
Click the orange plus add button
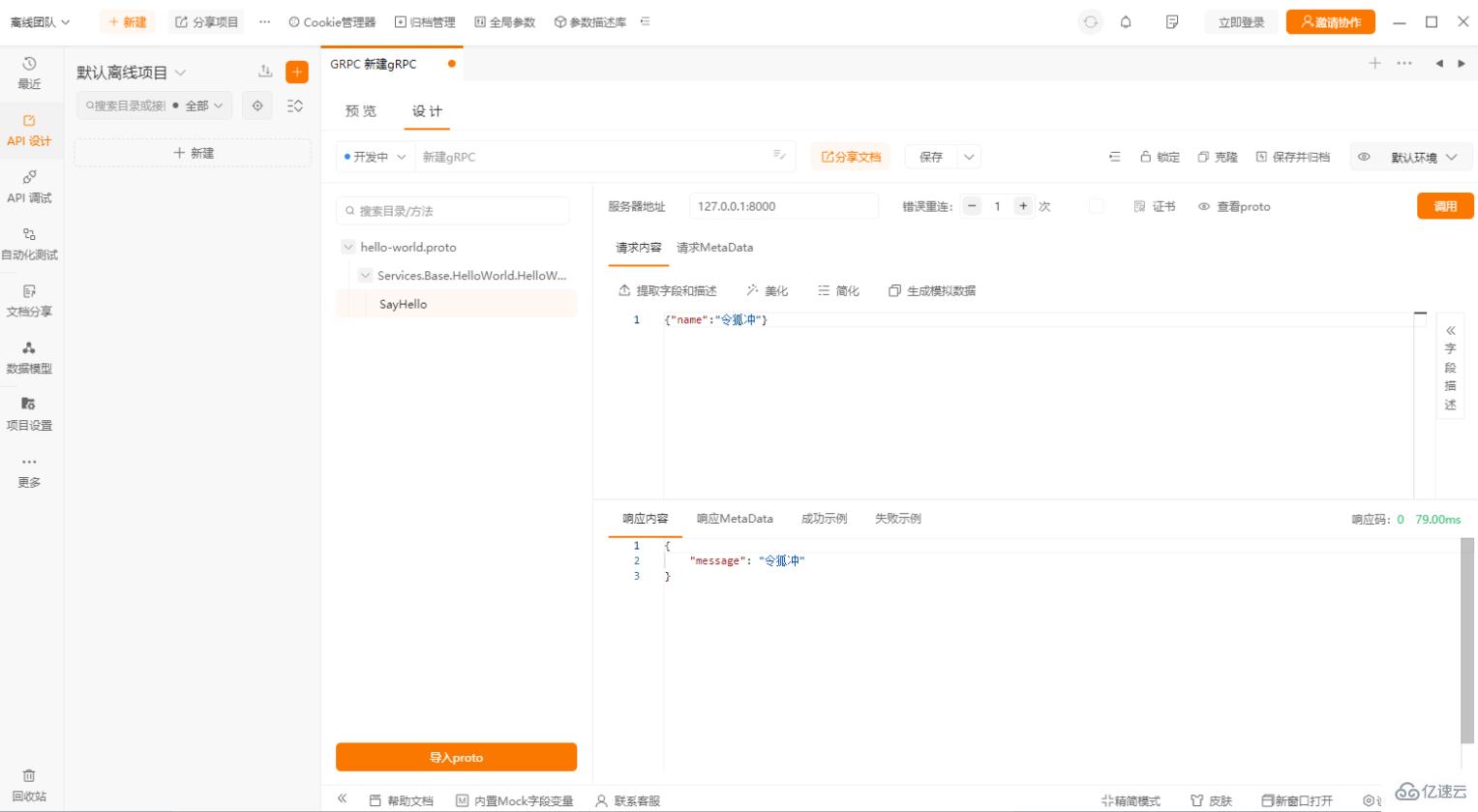click(x=297, y=72)
